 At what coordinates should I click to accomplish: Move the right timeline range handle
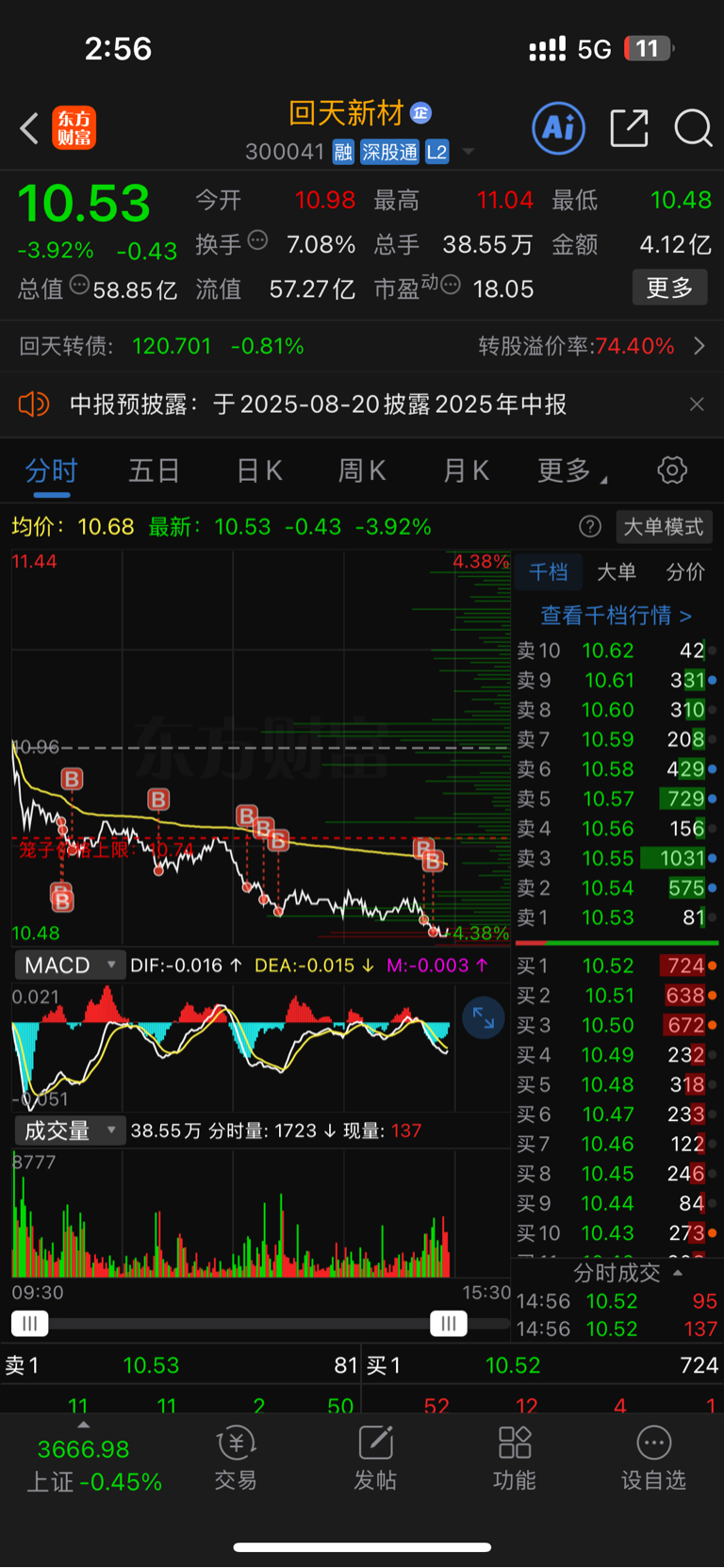tap(449, 1324)
